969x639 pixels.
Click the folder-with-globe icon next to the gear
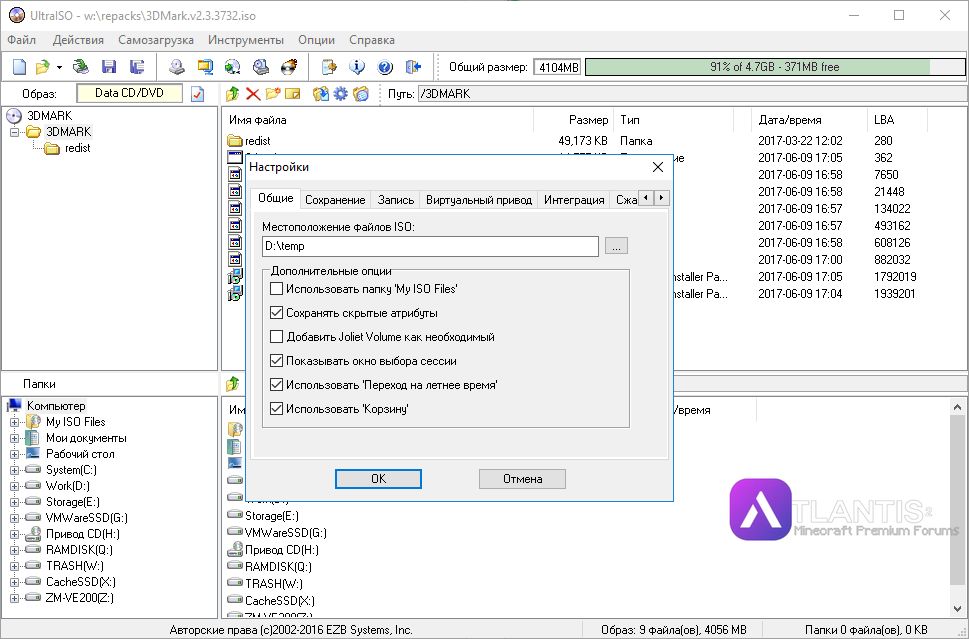tap(361, 94)
